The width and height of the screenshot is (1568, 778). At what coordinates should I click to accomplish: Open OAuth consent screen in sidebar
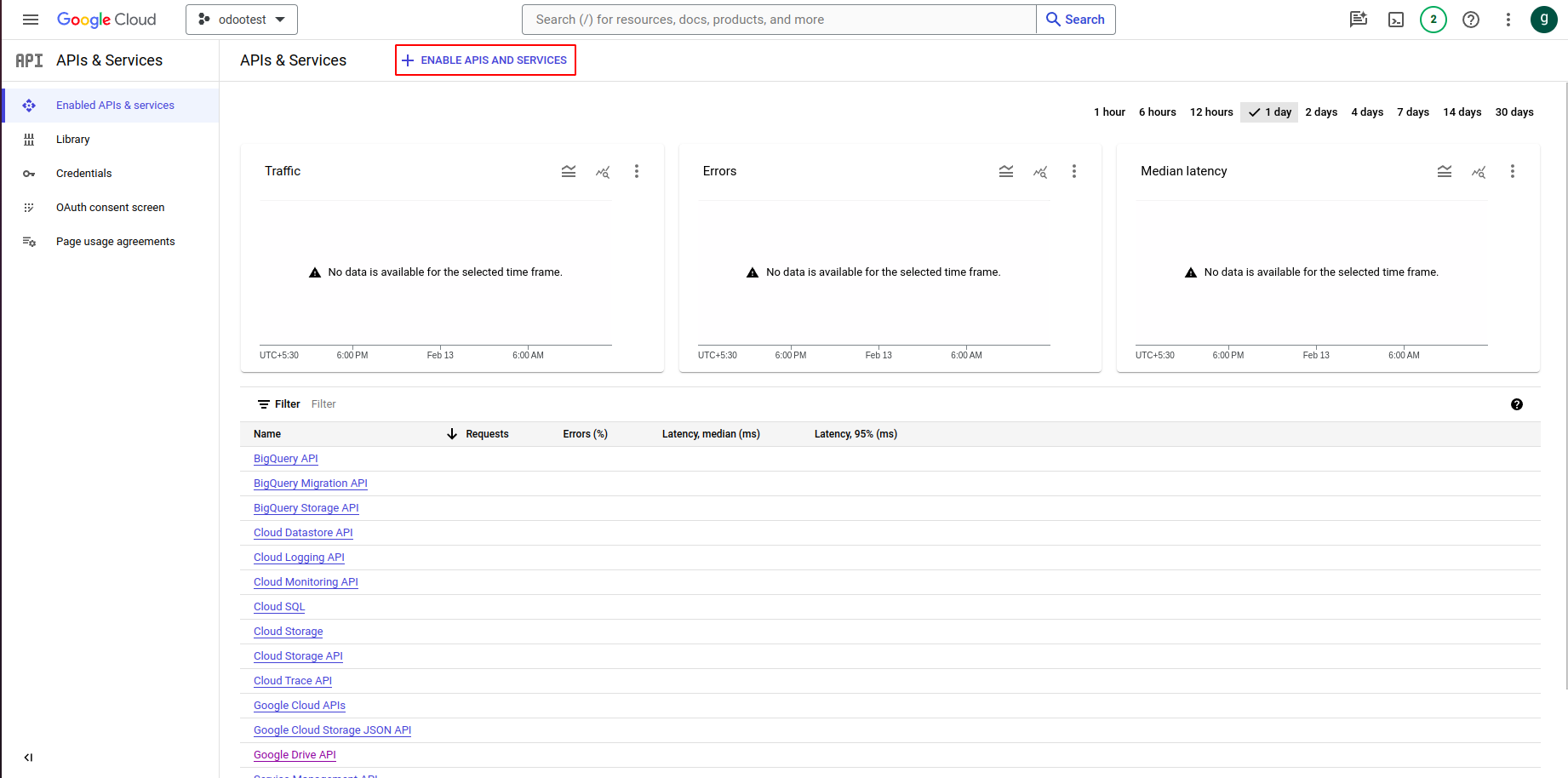(111, 208)
